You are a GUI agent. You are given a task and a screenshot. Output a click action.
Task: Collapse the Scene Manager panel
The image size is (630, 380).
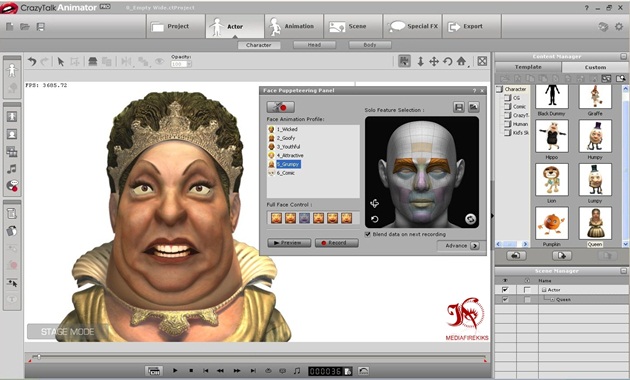point(624,271)
